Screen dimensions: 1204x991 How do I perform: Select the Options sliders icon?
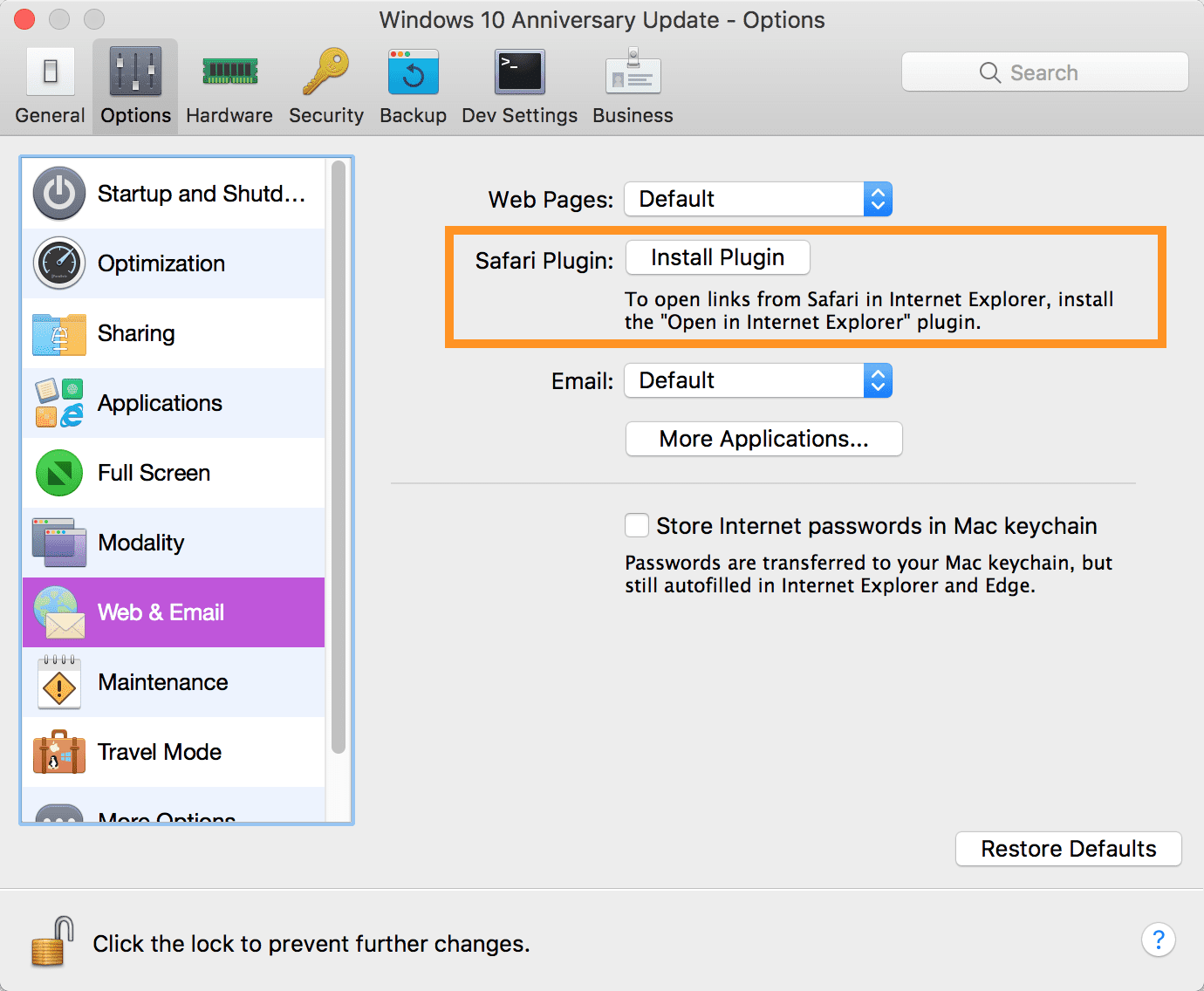(135, 72)
